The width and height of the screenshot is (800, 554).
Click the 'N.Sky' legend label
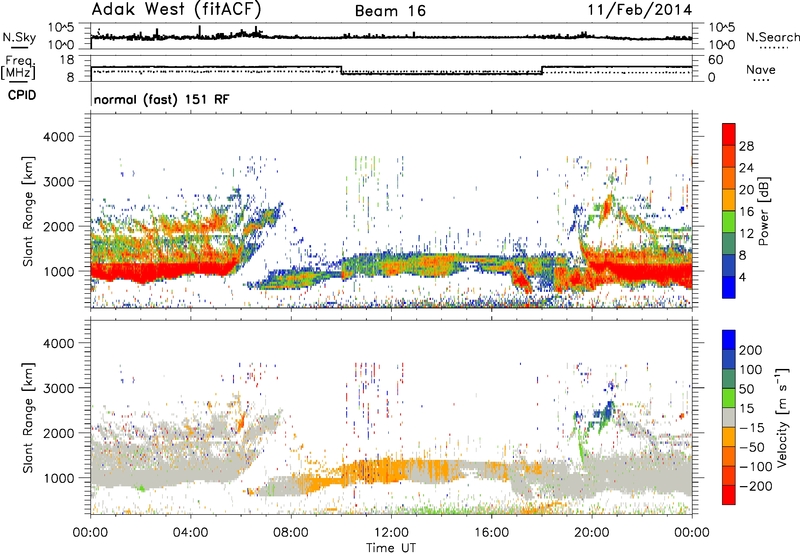[x=19, y=37]
